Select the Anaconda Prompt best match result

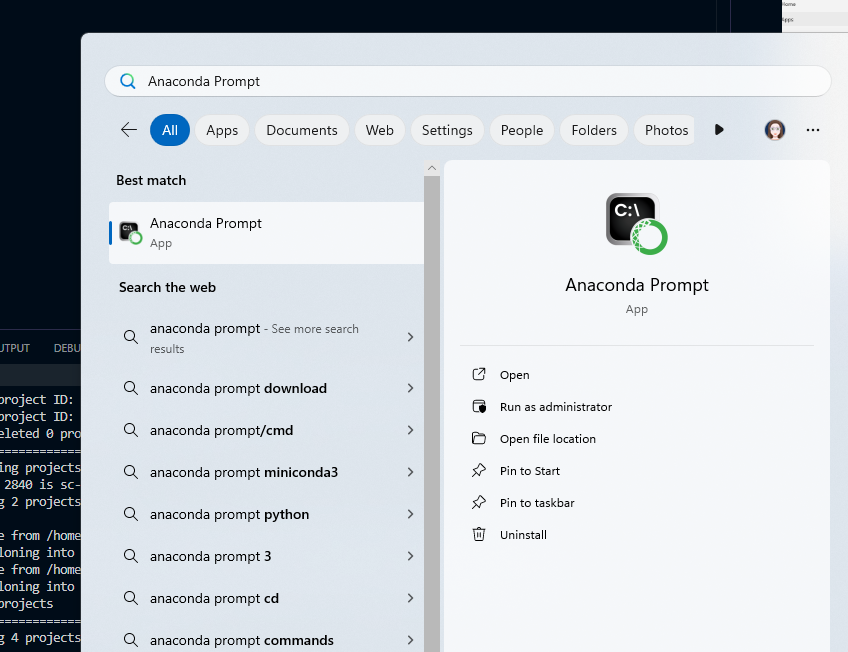tap(266, 233)
